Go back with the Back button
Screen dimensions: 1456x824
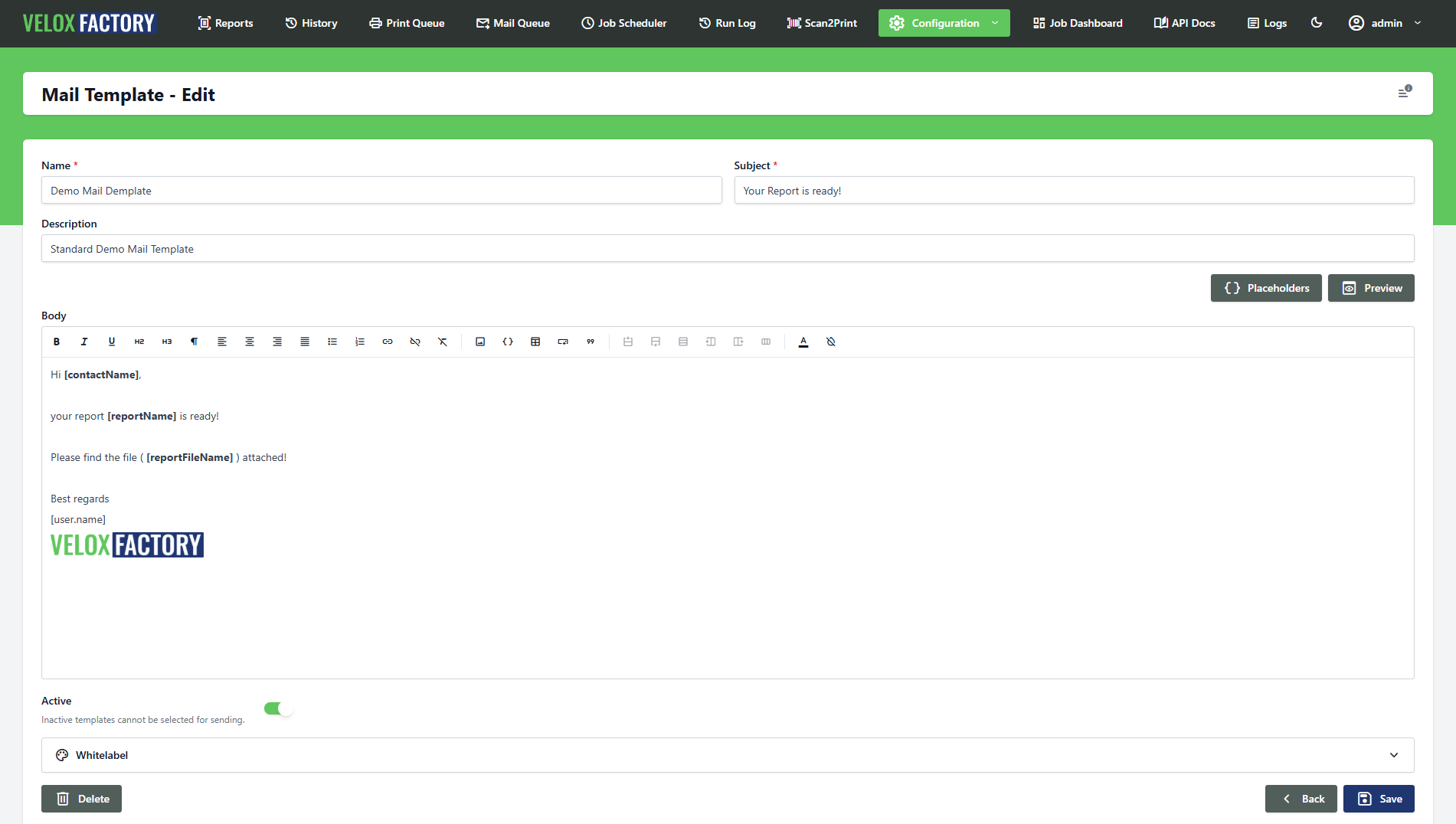tap(1301, 799)
